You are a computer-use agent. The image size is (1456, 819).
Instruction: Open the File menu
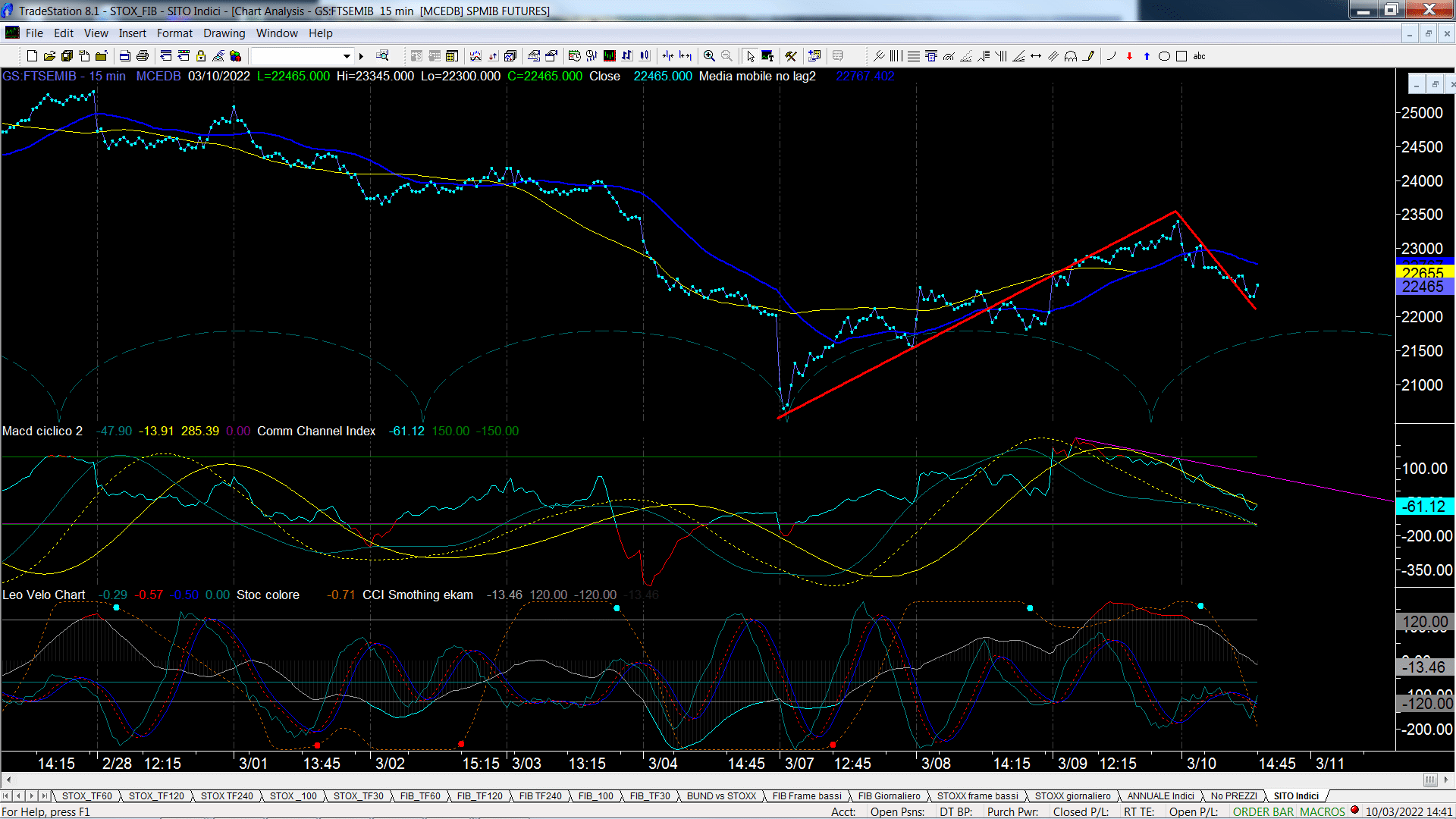point(34,33)
